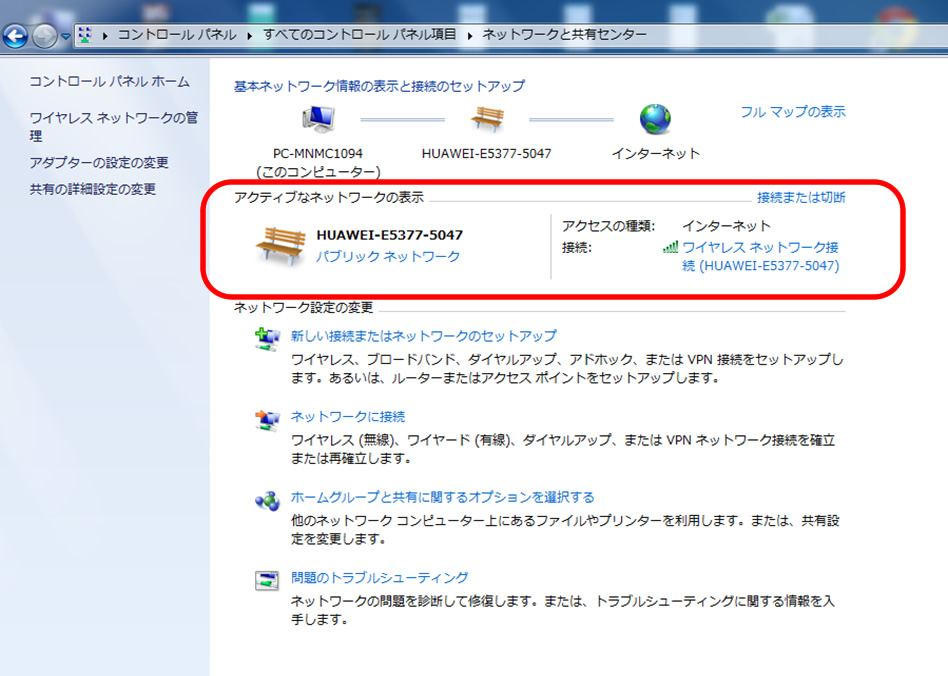Open ホームグループと共有に関するオプションを選択する
The height and width of the screenshot is (676, 948).
coord(443,497)
